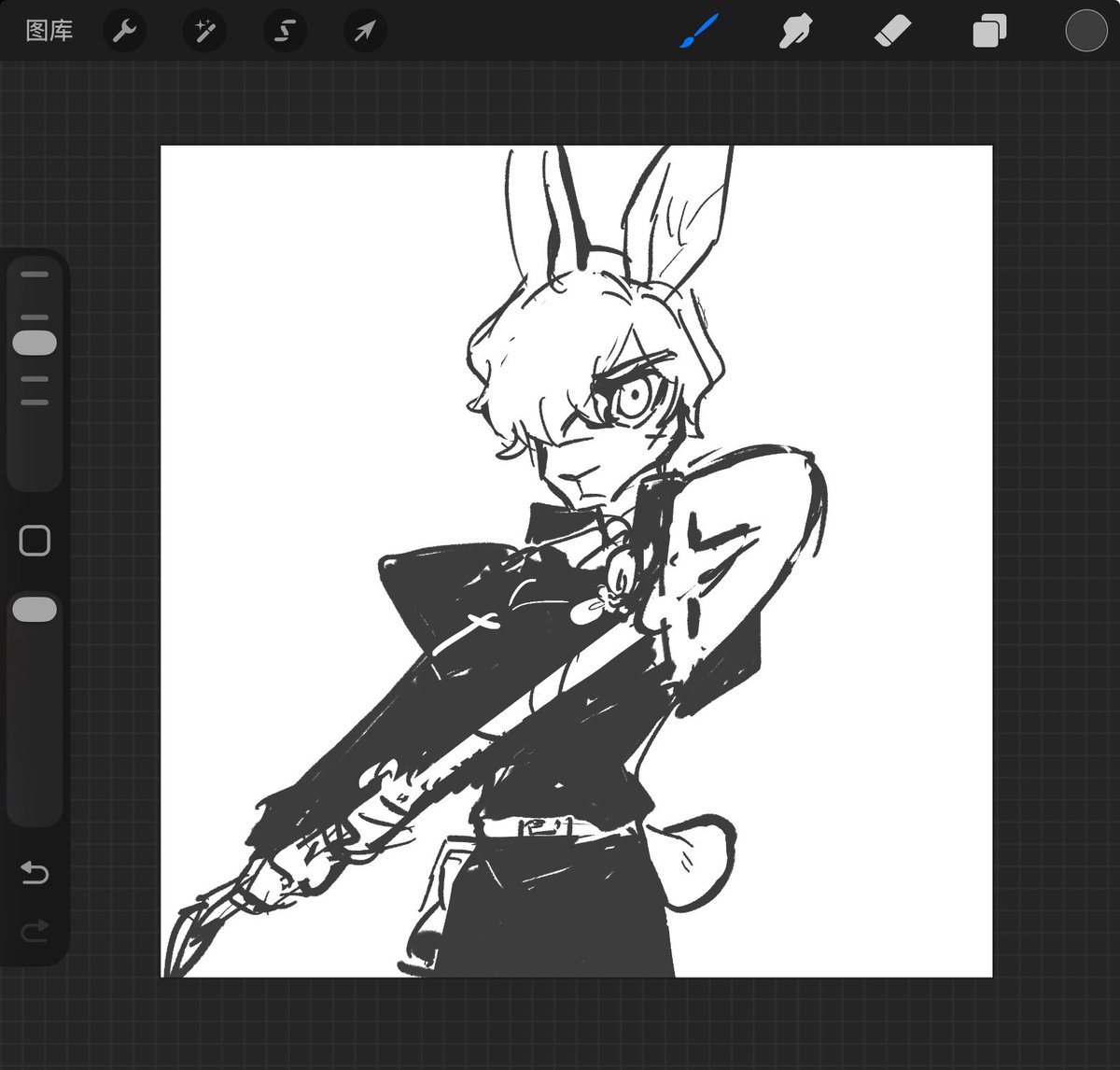Open the Gallery (图库) button
Screen dimensions: 1120x1070
49,31
